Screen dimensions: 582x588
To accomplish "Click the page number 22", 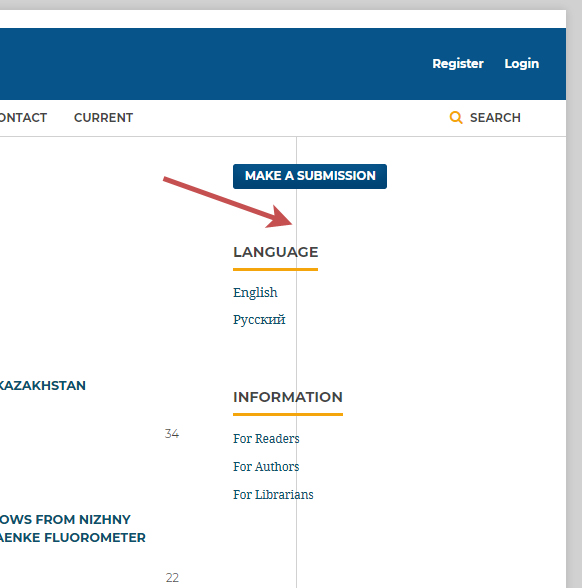I will tap(172, 578).
